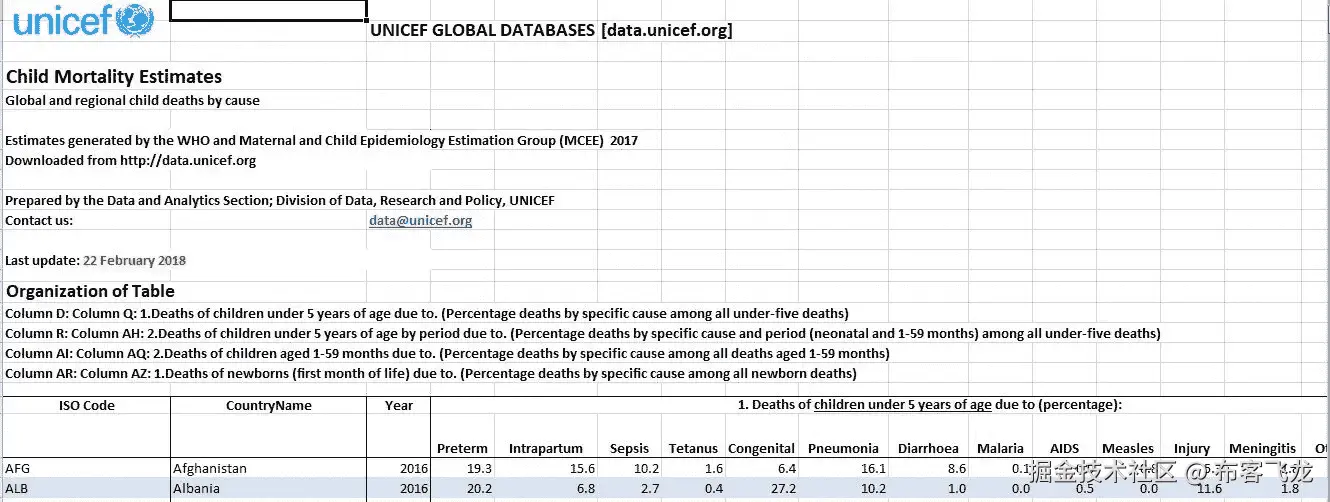The image size is (1330, 502).
Task: Select 'Prepared by the Data and Analytics Section' line
Action: click(x=280, y=201)
